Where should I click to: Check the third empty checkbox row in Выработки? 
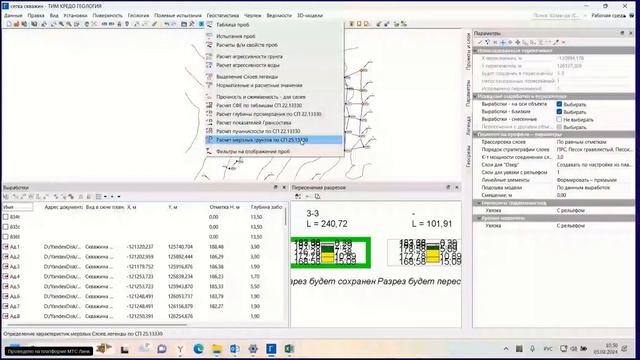click(x=6, y=237)
